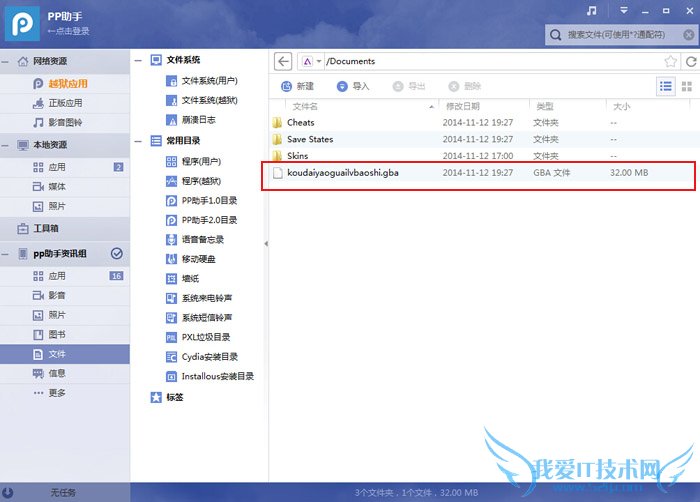Select 应用 under 本地资源
Viewport: 700px width, 502px height.
(x=65, y=167)
